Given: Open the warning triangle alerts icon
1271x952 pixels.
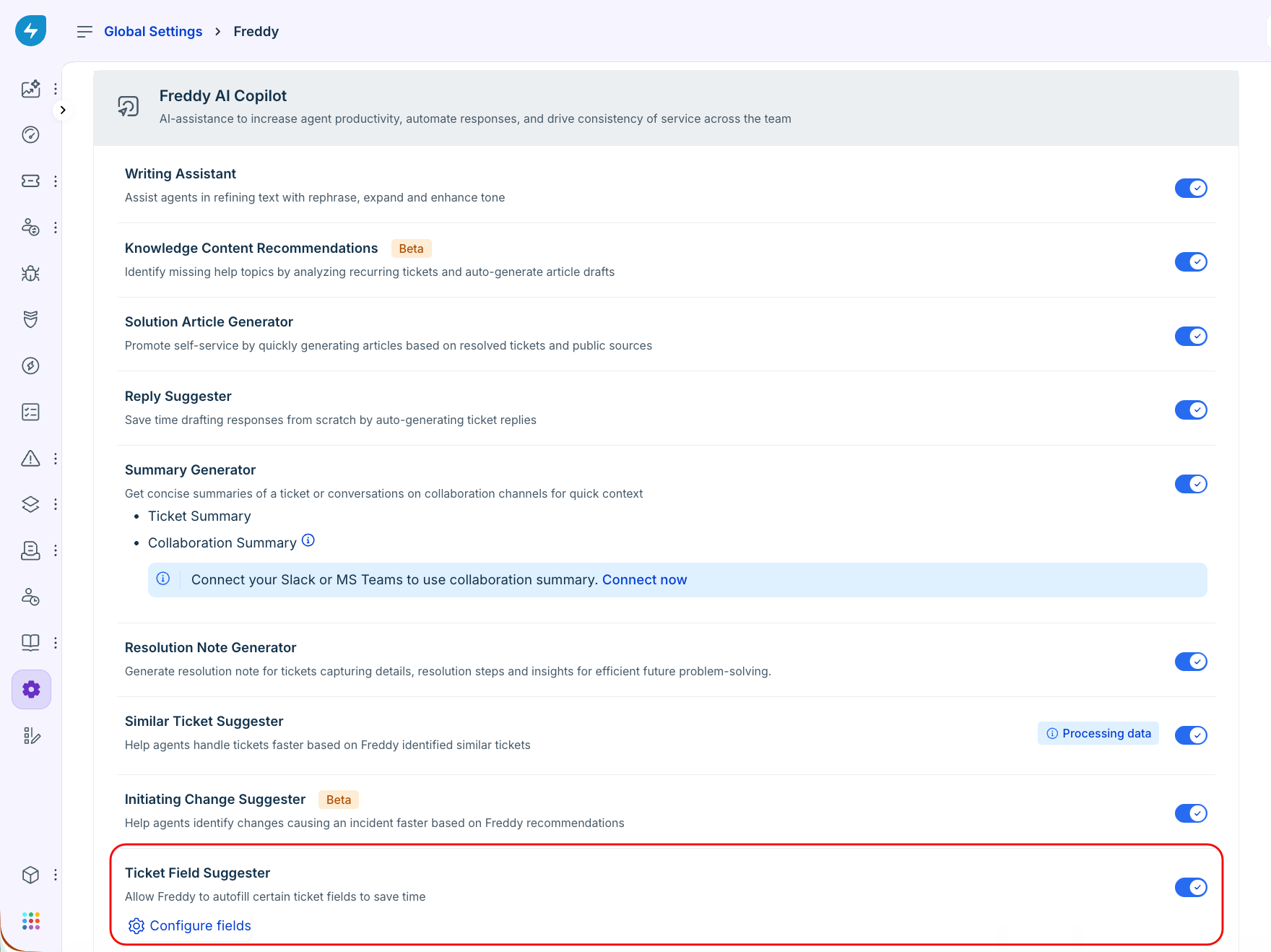Looking at the screenshot, I should click(x=30, y=459).
